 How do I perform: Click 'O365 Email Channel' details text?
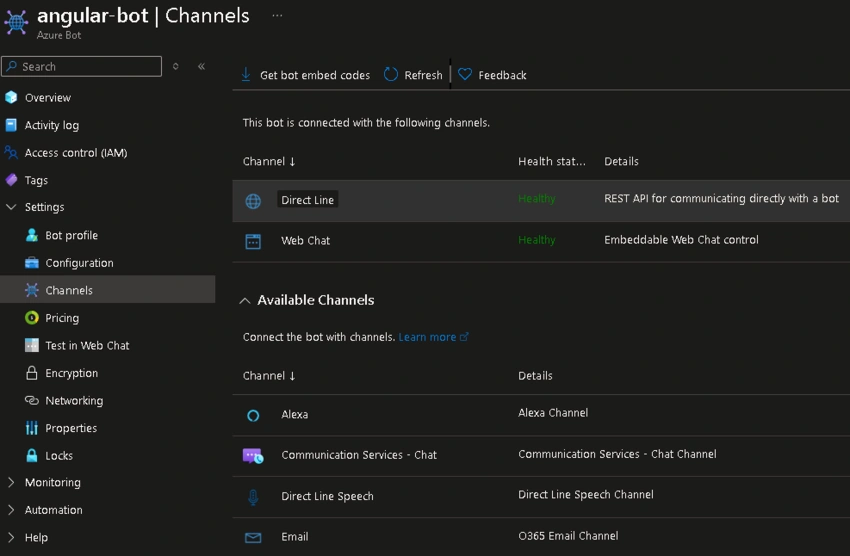point(568,536)
